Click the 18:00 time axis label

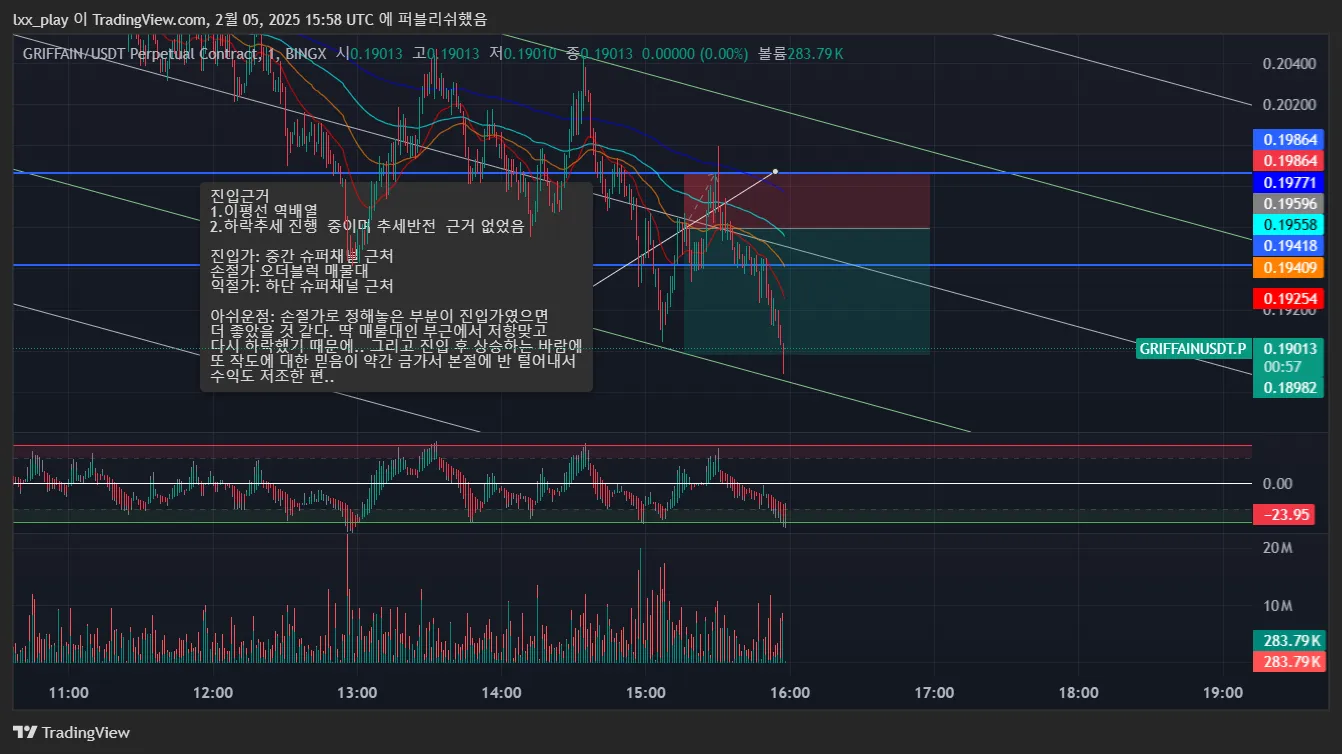pos(1078,692)
